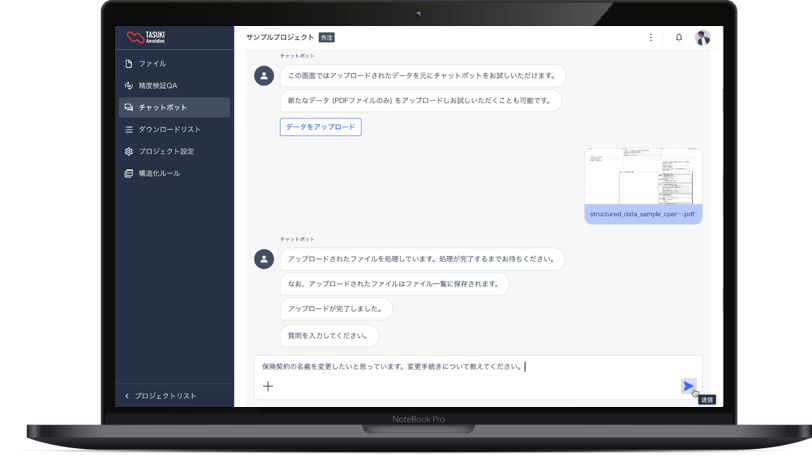The image size is (812, 455).
Task: Click the structured_data_sample PDF file name
Action: pyautogui.click(x=642, y=214)
